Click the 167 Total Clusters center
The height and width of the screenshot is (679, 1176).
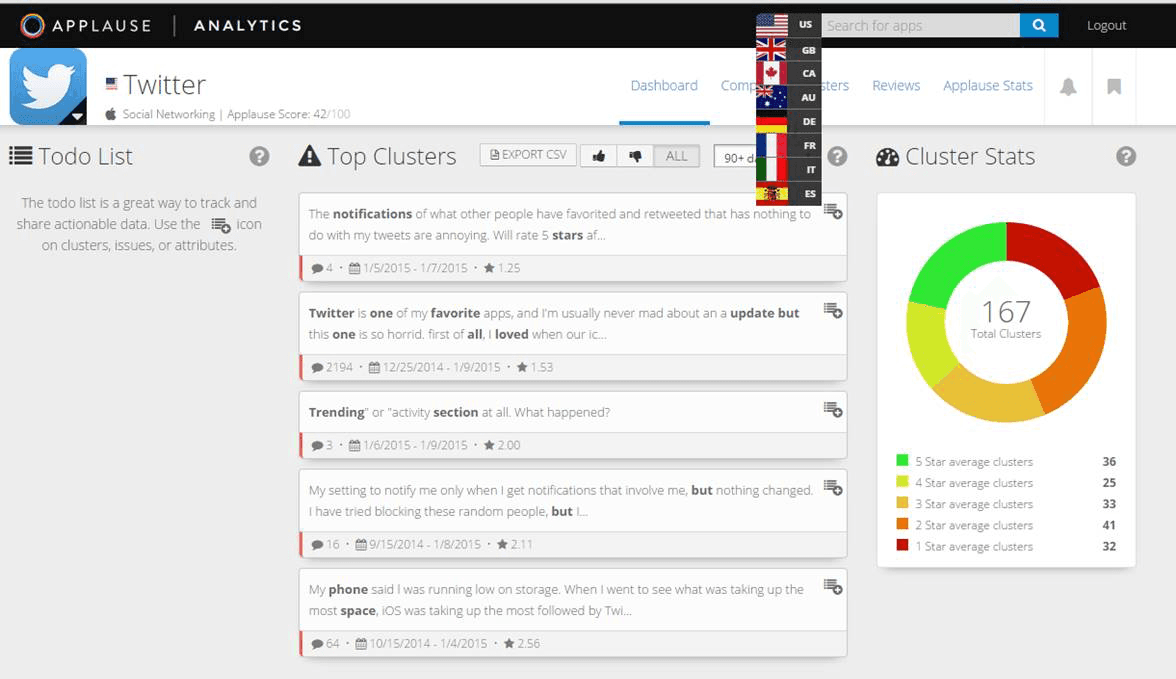(1006, 320)
